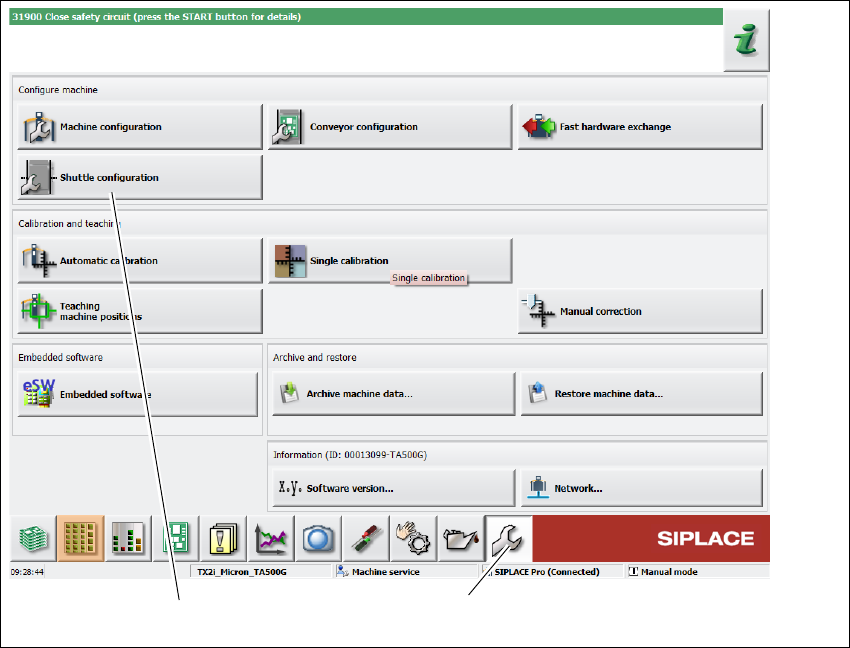Open Machine configuration
This screenshot has height=648, width=850.
pos(140,127)
